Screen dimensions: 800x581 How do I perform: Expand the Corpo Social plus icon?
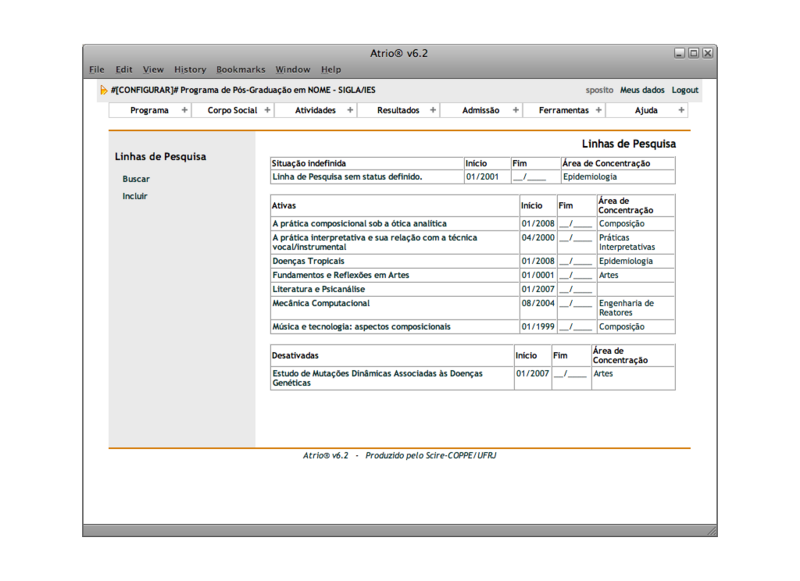pyautogui.click(x=267, y=111)
